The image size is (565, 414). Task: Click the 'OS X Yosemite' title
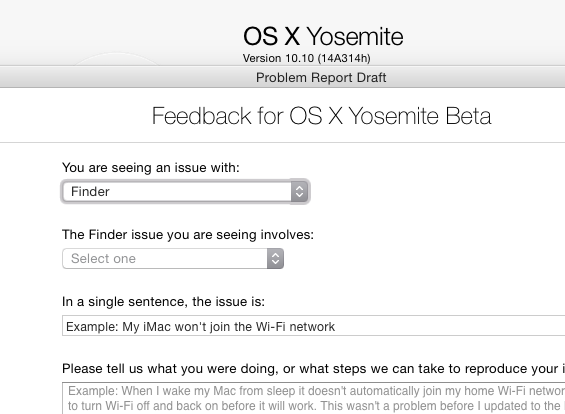323,36
